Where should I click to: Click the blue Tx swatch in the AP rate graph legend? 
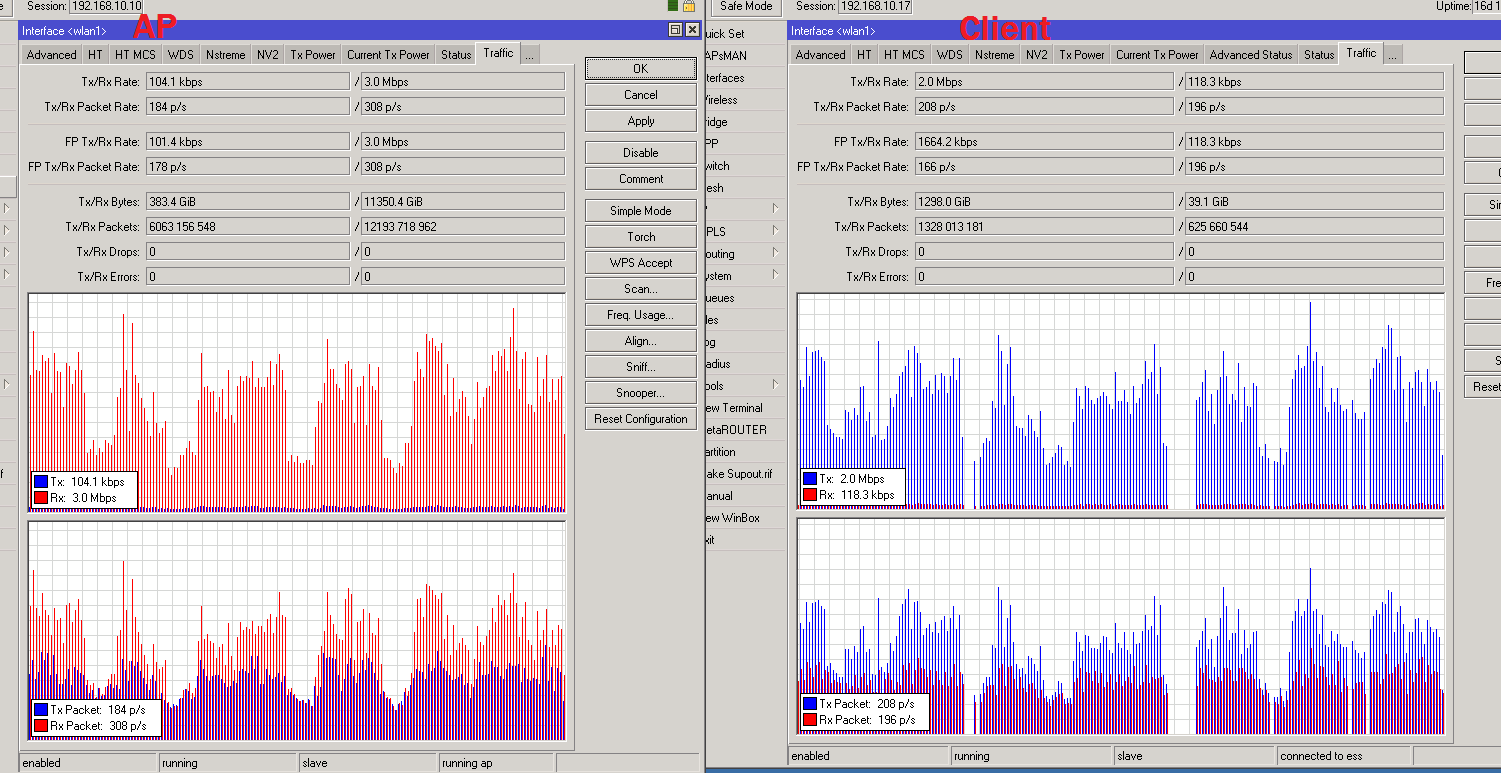click(x=41, y=482)
